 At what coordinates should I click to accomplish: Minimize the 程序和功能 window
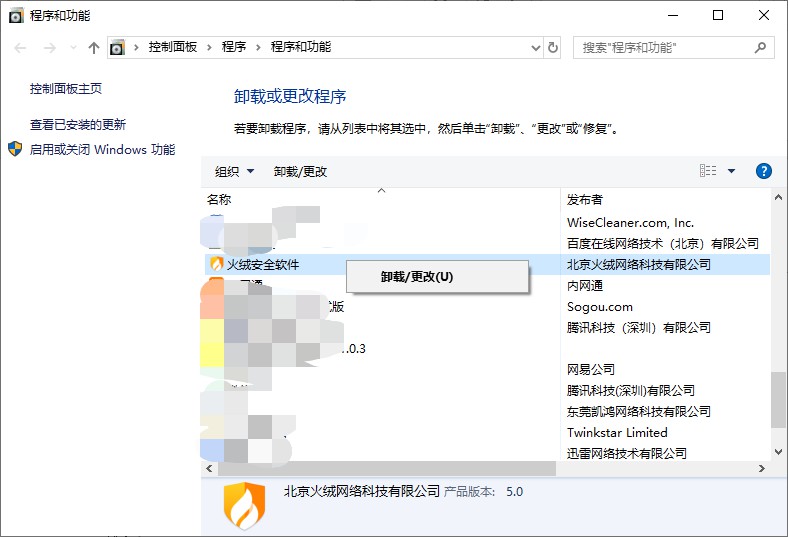point(673,16)
